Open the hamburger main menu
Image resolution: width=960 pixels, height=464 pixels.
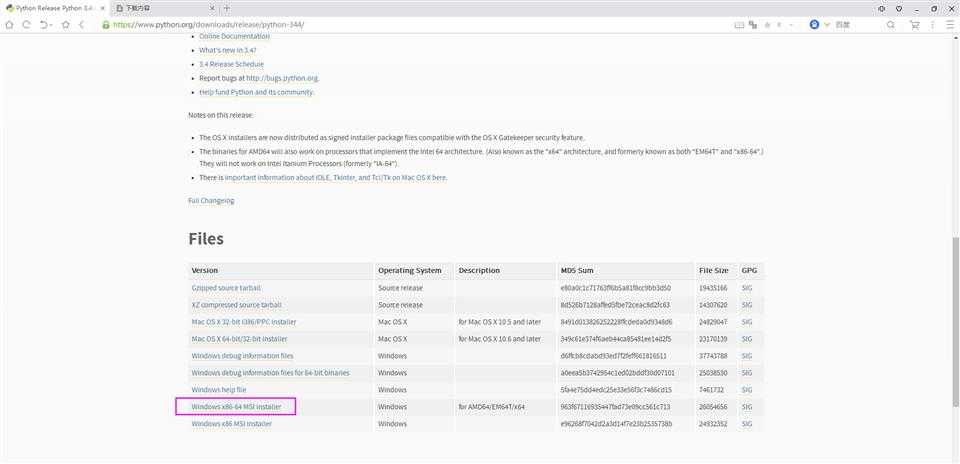point(950,25)
